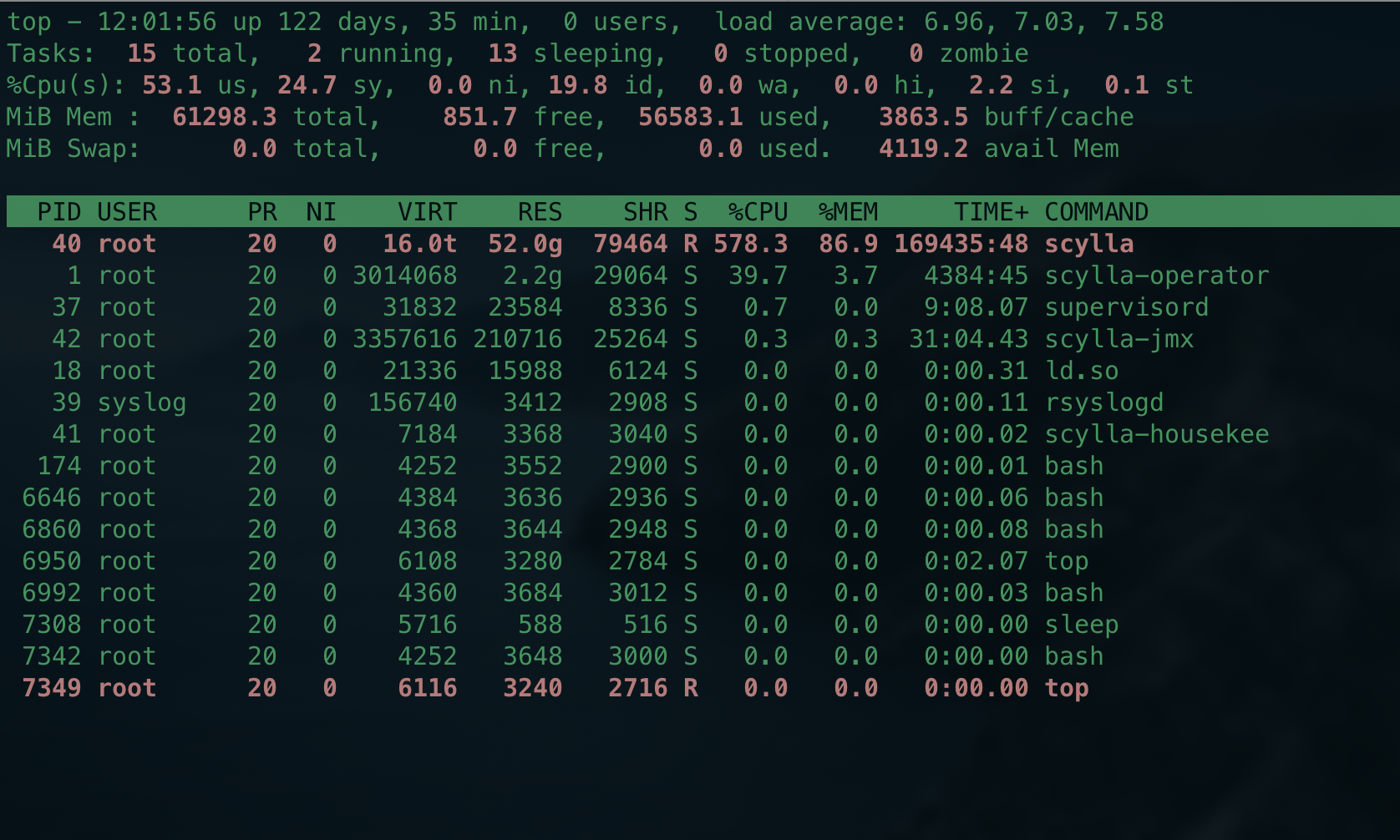
Task: Select the rsyslogd process owned by syslog
Action: [x=585, y=402]
